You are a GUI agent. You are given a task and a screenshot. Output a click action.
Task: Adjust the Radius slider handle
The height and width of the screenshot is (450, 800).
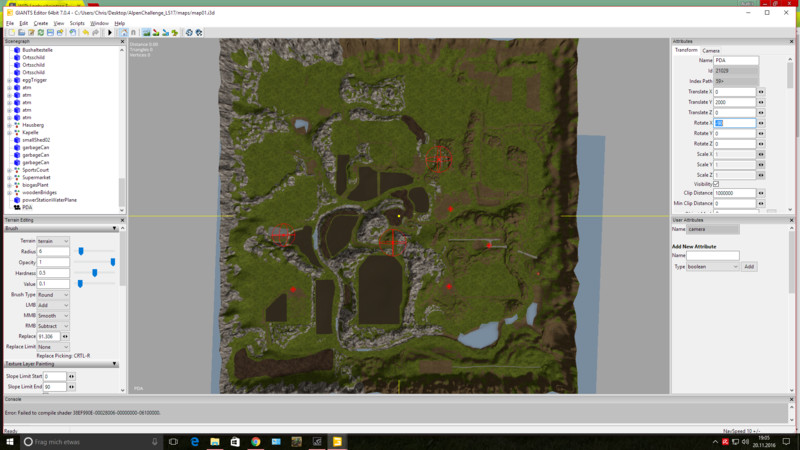[x=81, y=252]
